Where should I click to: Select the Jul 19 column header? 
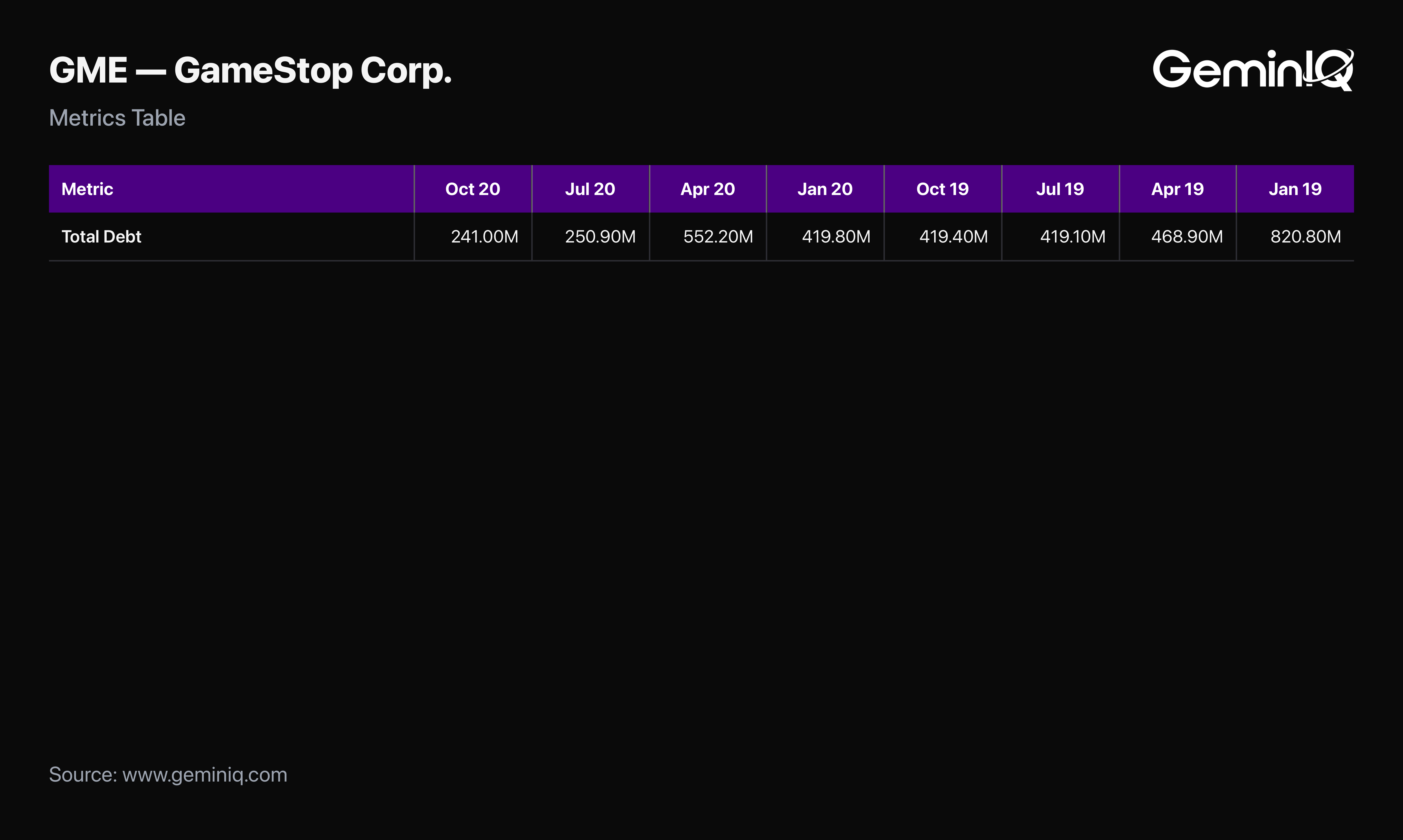point(1061,189)
